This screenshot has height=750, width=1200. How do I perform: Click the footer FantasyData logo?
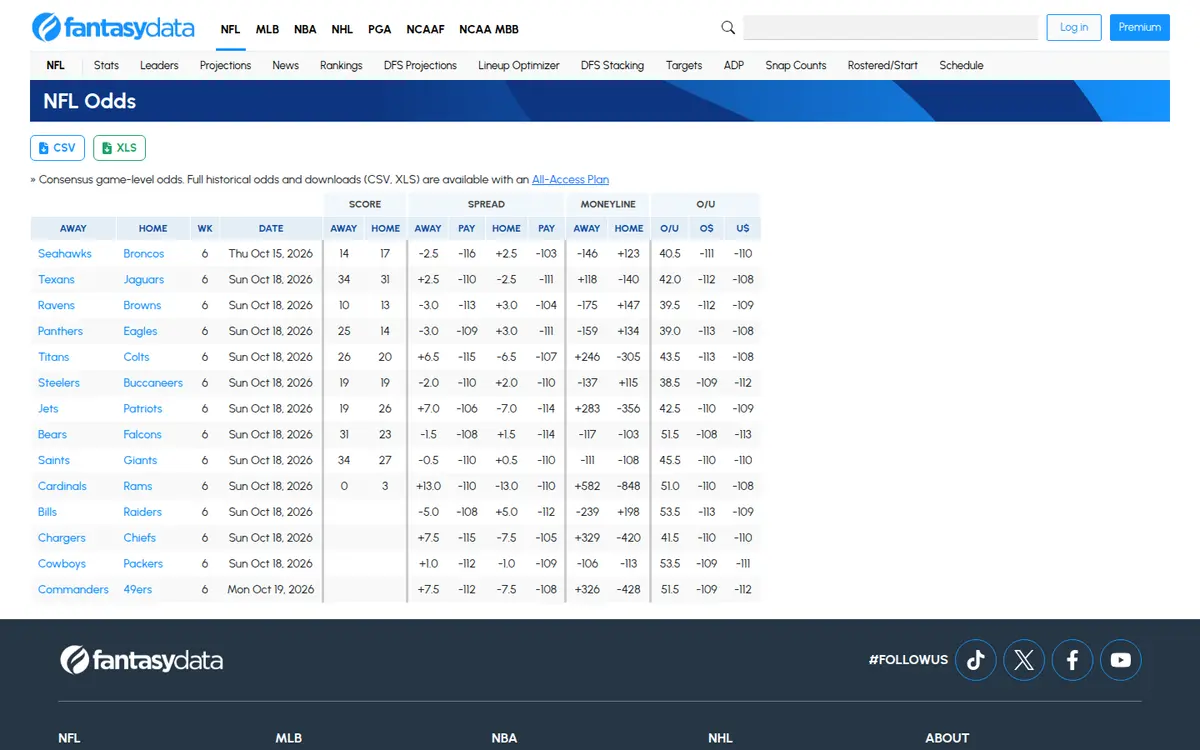pos(141,660)
